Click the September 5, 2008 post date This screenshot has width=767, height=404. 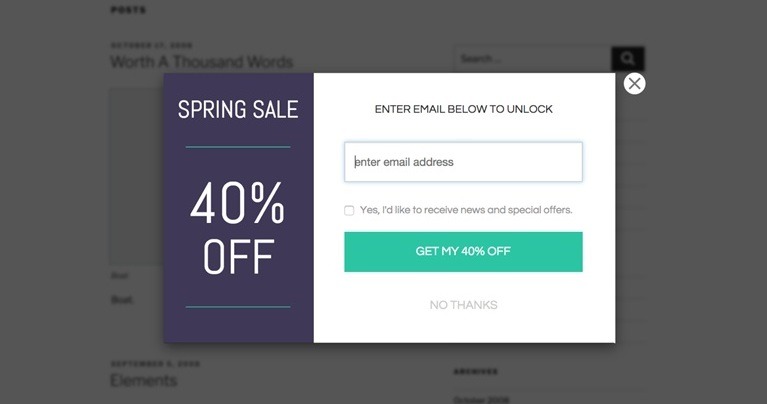(x=155, y=364)
